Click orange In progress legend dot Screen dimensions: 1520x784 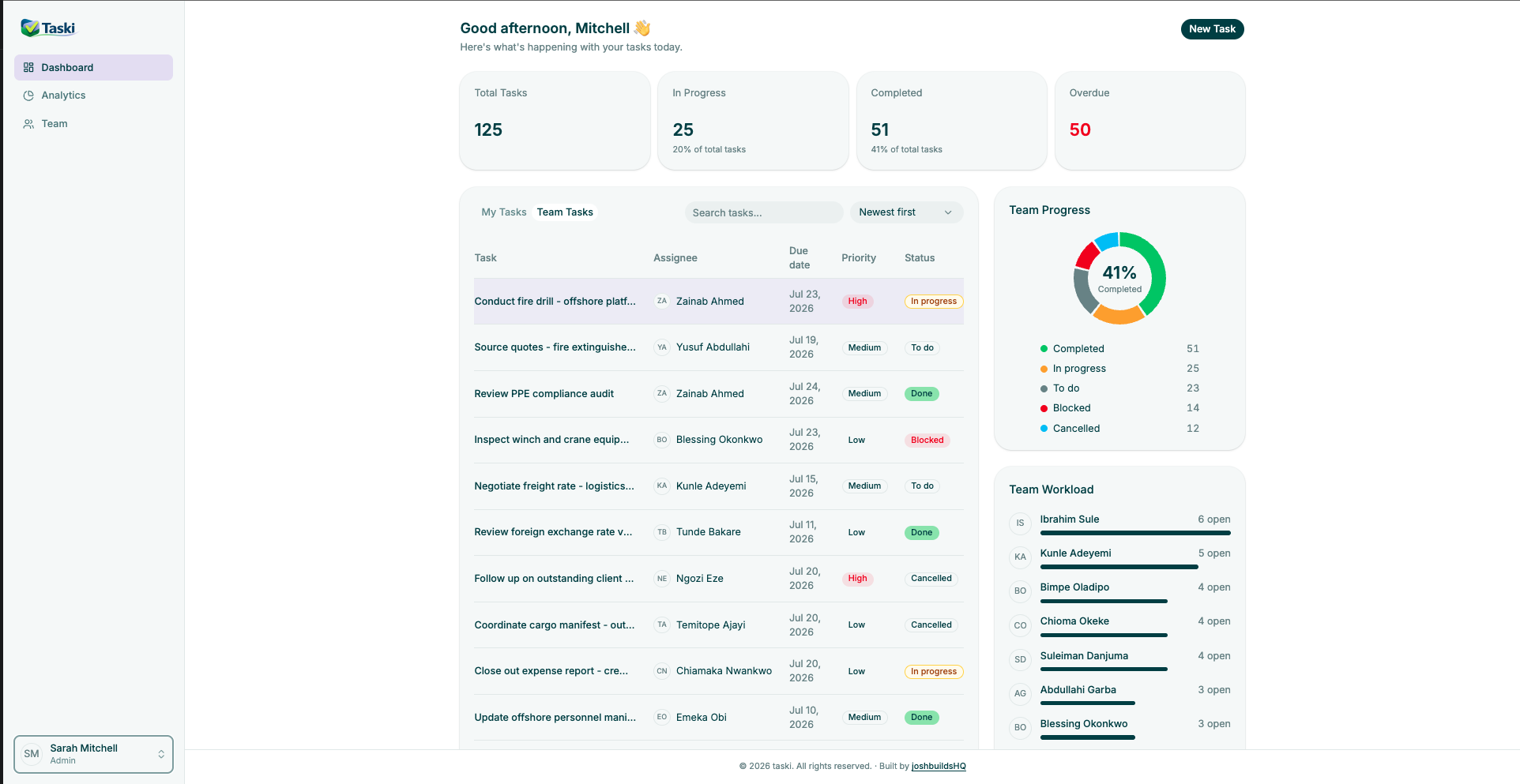tap(1044, 369)
